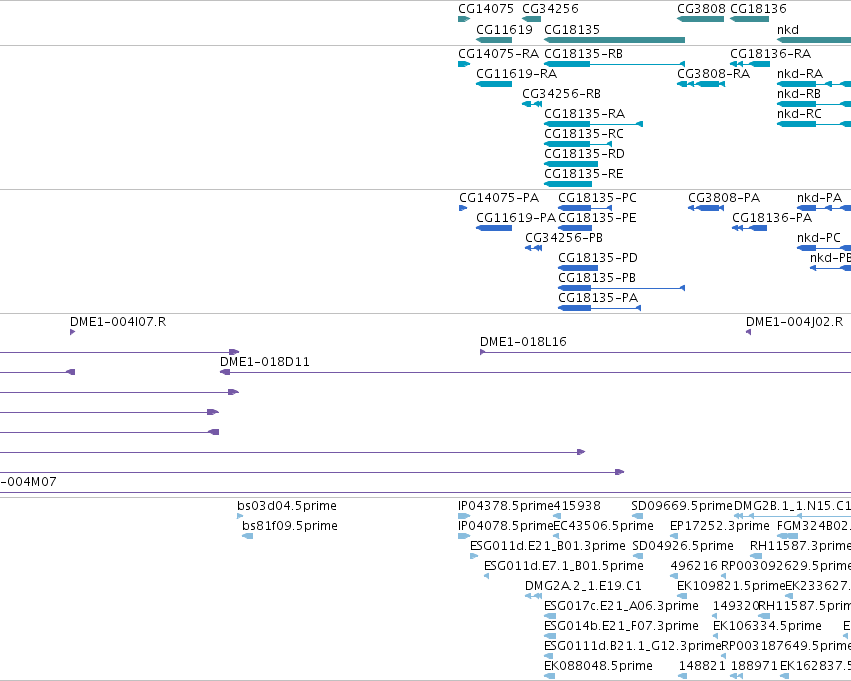
Task: Click protein CG18136-PA
Action: pos(772,218)
